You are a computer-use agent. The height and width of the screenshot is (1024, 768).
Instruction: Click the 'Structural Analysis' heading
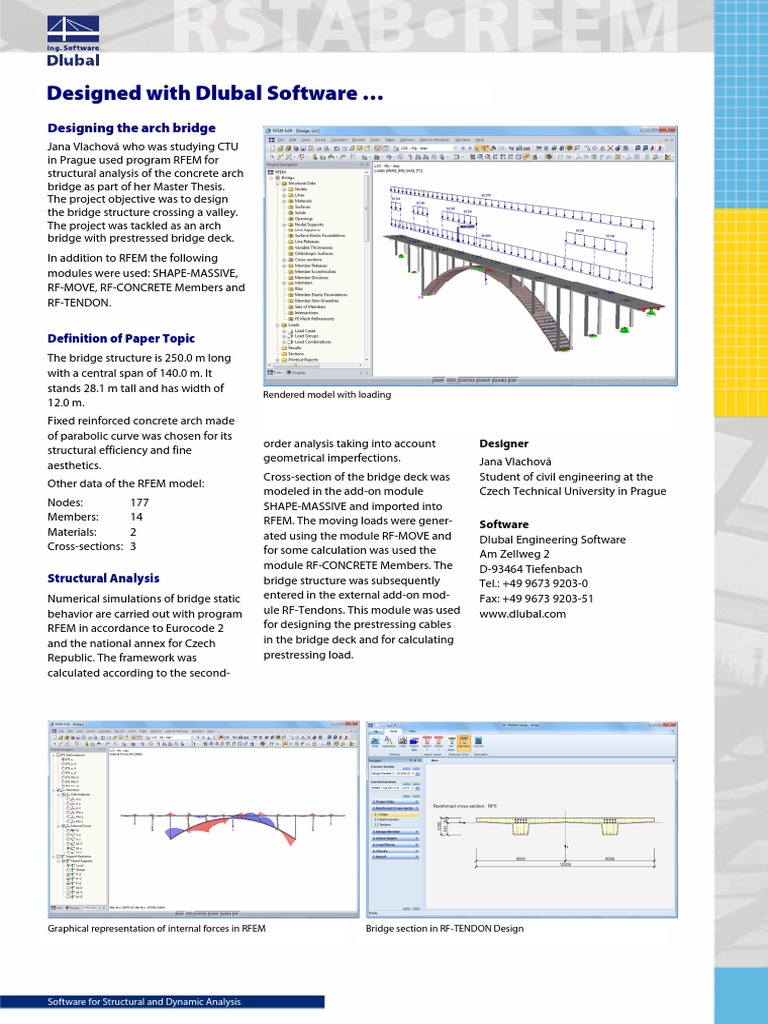pos(103,578)
